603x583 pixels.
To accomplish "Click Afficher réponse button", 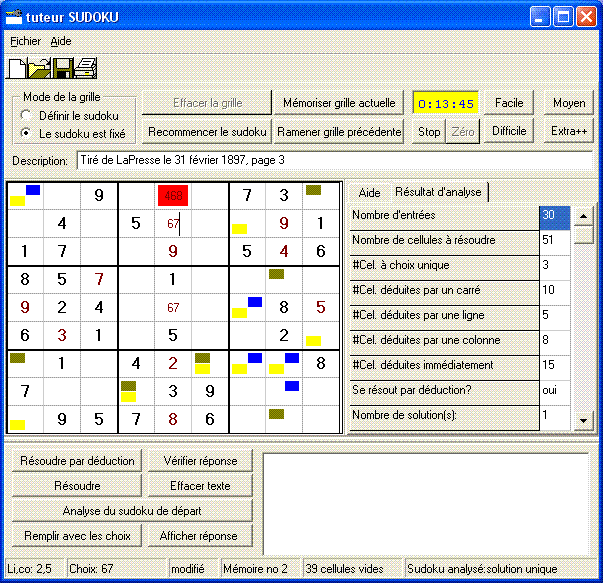I will coord(200,536).
